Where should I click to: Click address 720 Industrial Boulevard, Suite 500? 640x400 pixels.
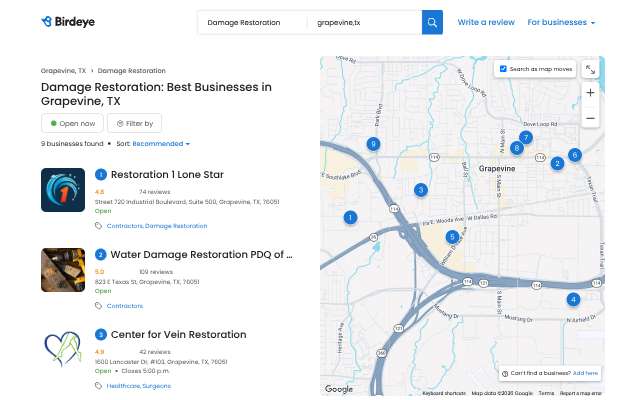[187, 202]
